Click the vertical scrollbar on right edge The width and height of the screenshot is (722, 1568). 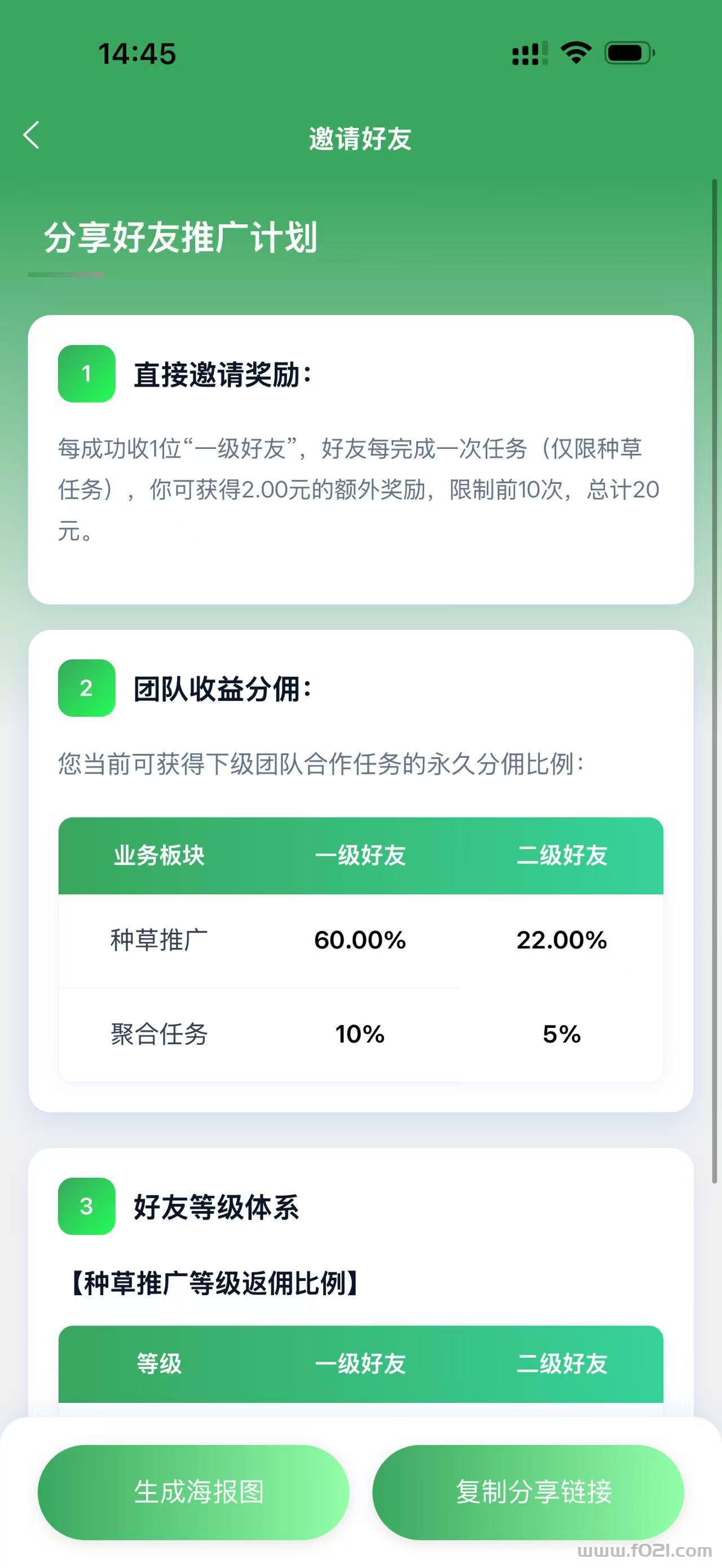pos(715,682)
